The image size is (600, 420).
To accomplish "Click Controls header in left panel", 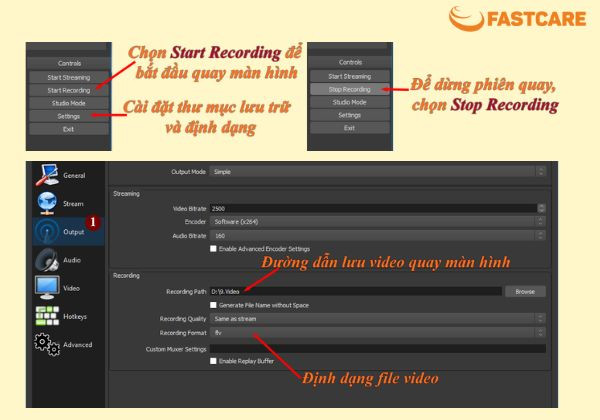I will click(x=69, y=63).
